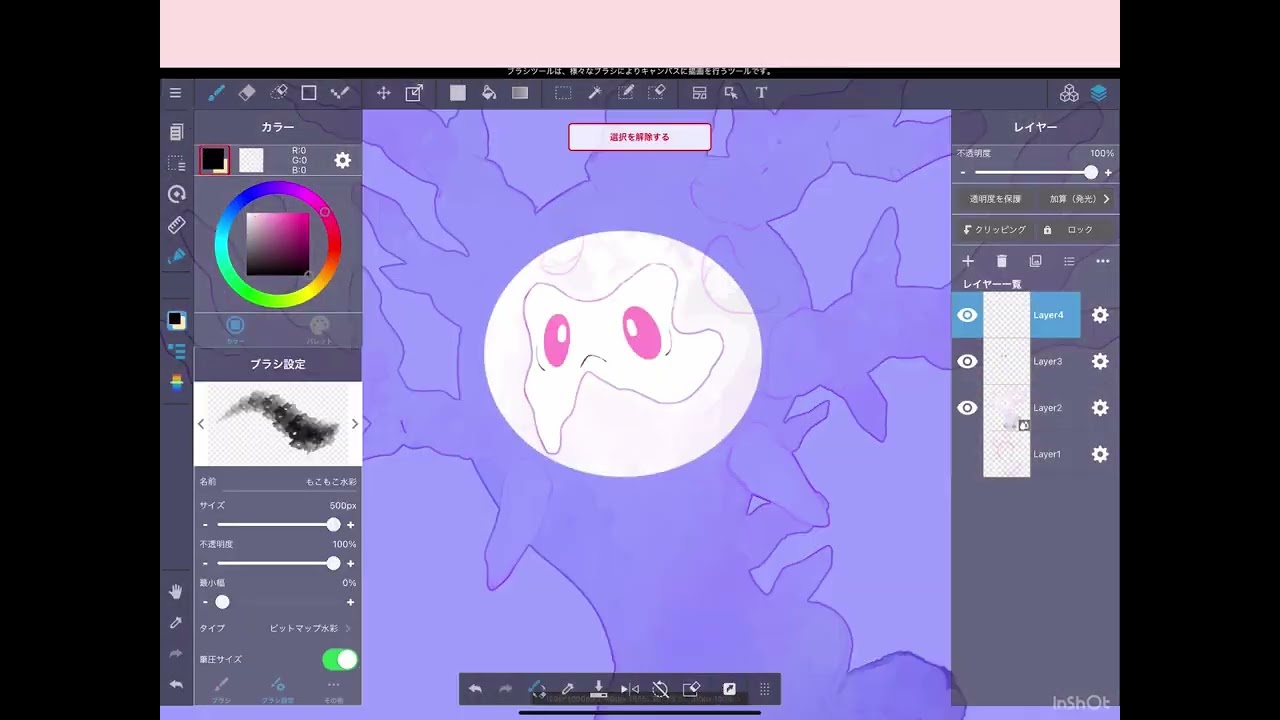Image resolution: width=1280 pixels, height=720 pixels.
Task: Select the Brush tool in top toolbar
Action: tap(216, 93)
